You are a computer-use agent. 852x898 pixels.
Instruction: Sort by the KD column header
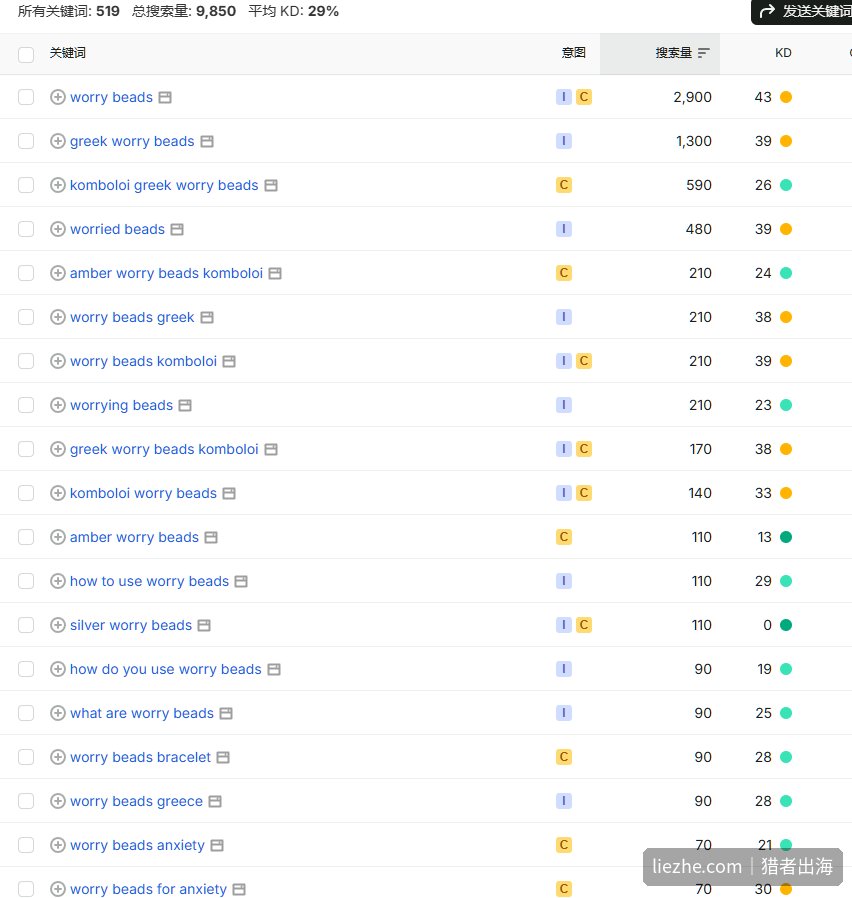click(783, 53)
